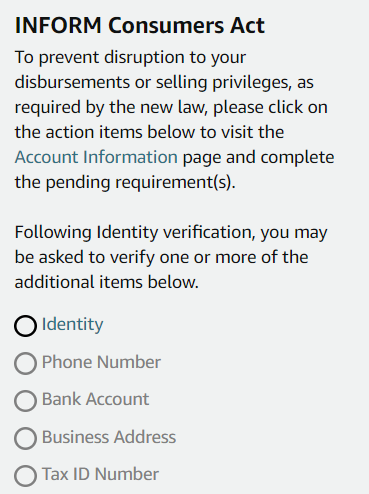Open the Identity action item link

pyautogui.click(x=72, y=325)
